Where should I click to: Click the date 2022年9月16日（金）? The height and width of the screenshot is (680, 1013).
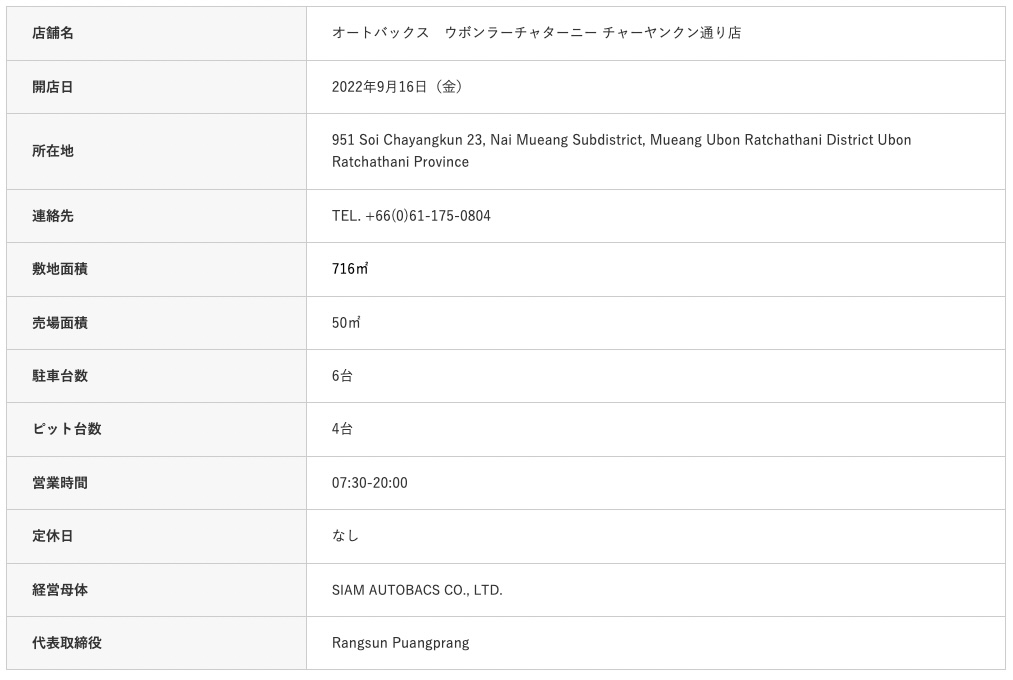coord(397,87)
